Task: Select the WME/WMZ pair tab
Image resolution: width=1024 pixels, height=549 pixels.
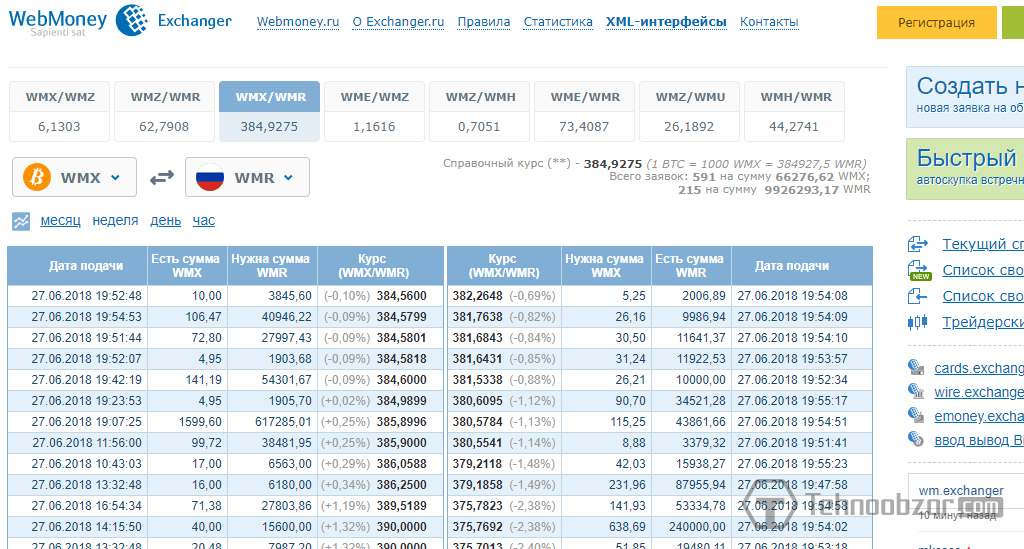Action: tap(375, 111)
